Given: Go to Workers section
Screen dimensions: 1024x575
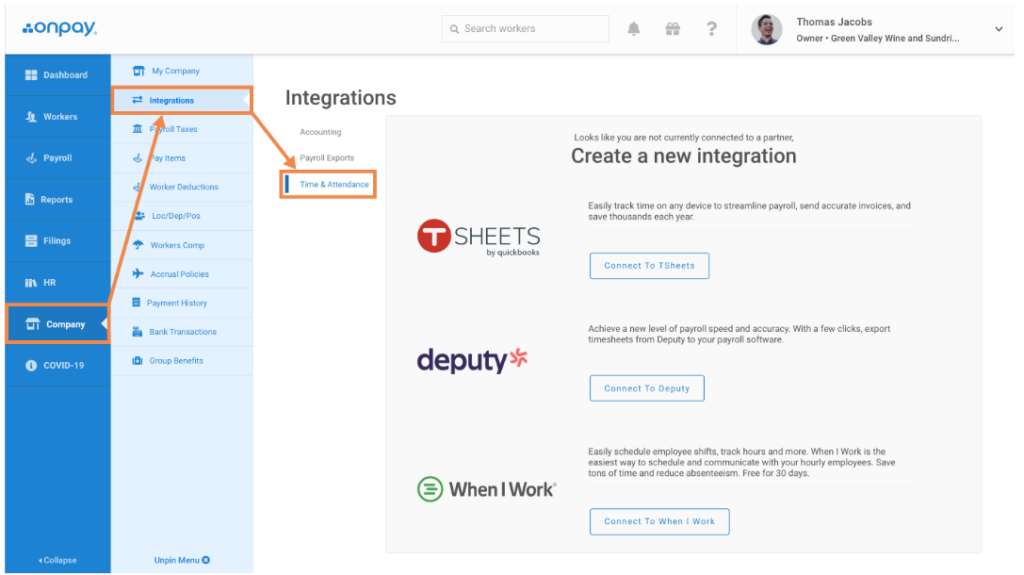Looking at the screenshot, I should (x=57, y=116).
